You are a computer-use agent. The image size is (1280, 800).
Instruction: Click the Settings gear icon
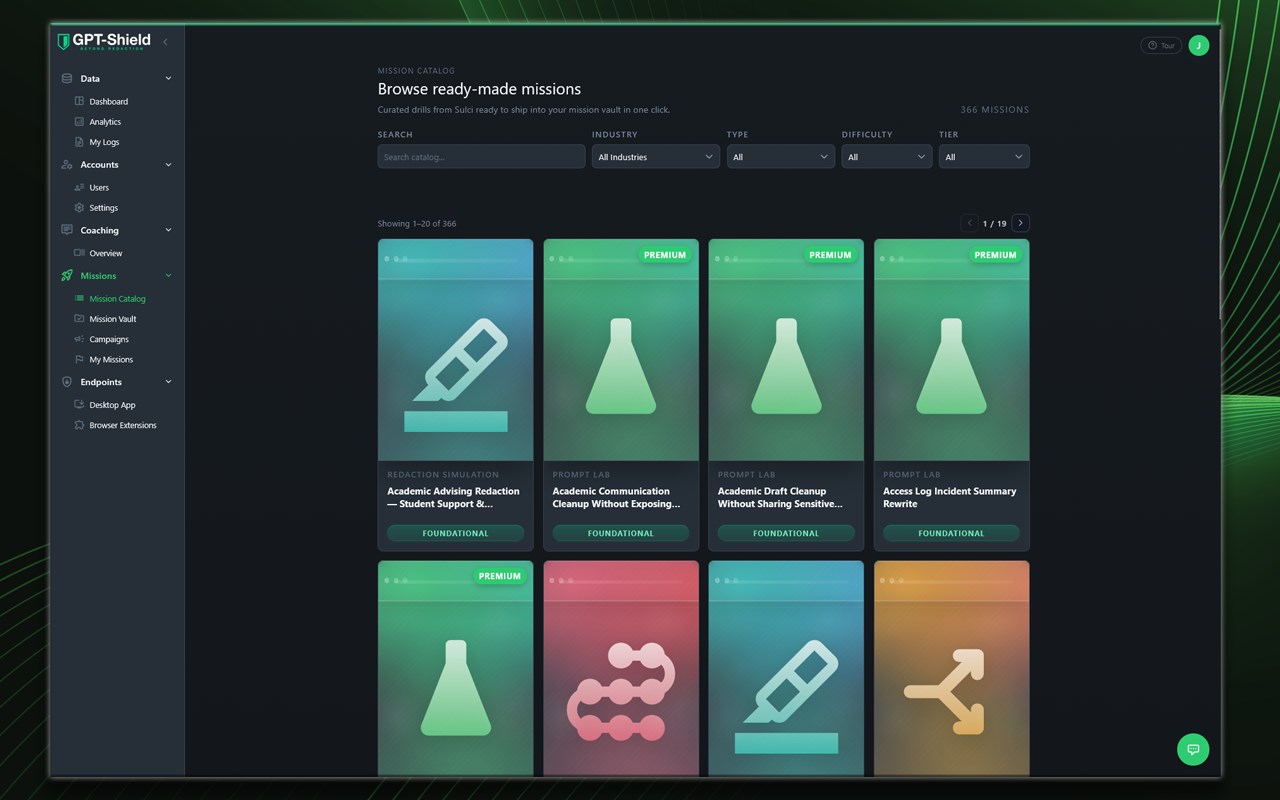pos(80,208)
